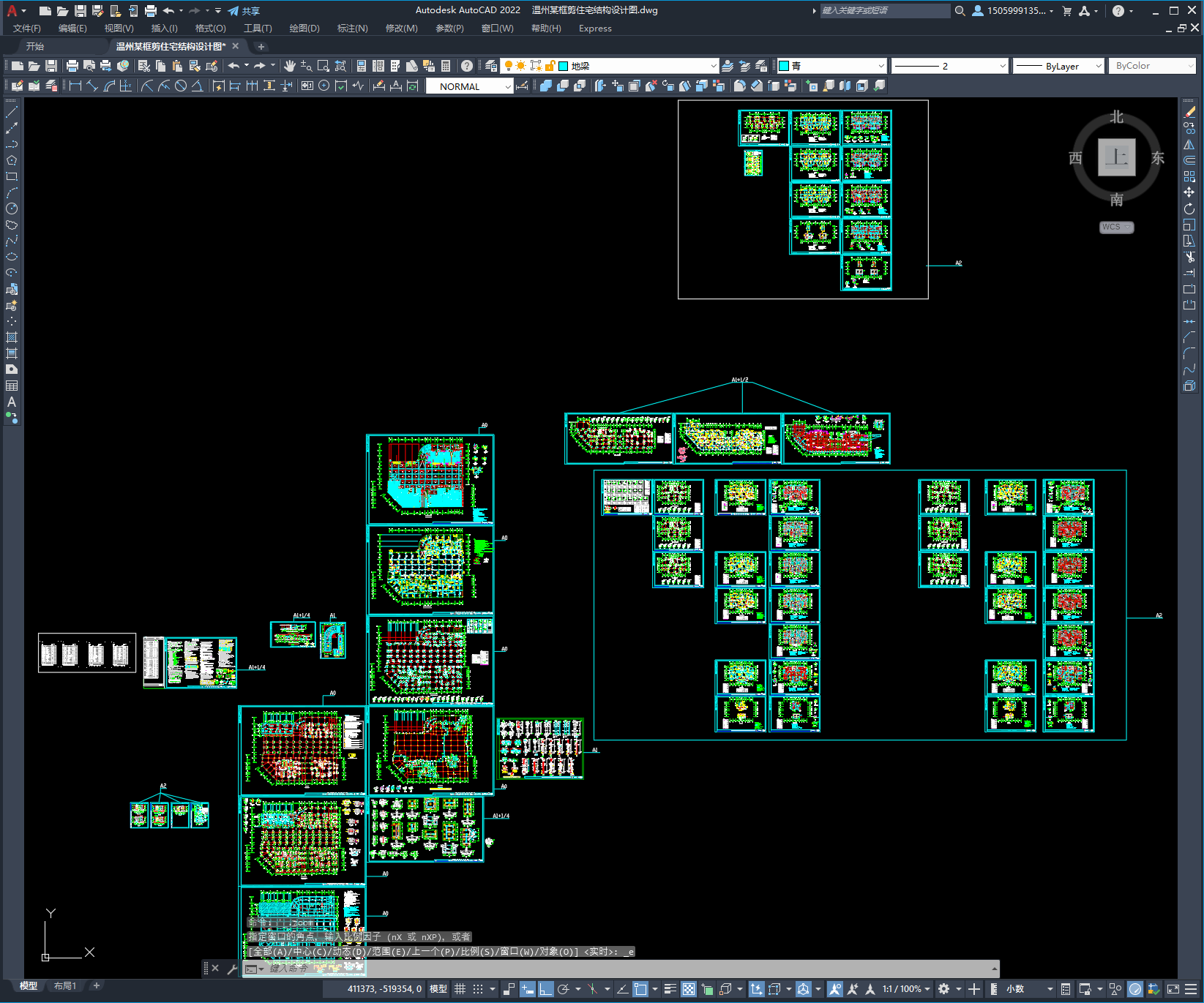The image size is (1204, 1003).
Task: Expand the layer dropdown showing 地梁
Action: (x=713, y=66)
